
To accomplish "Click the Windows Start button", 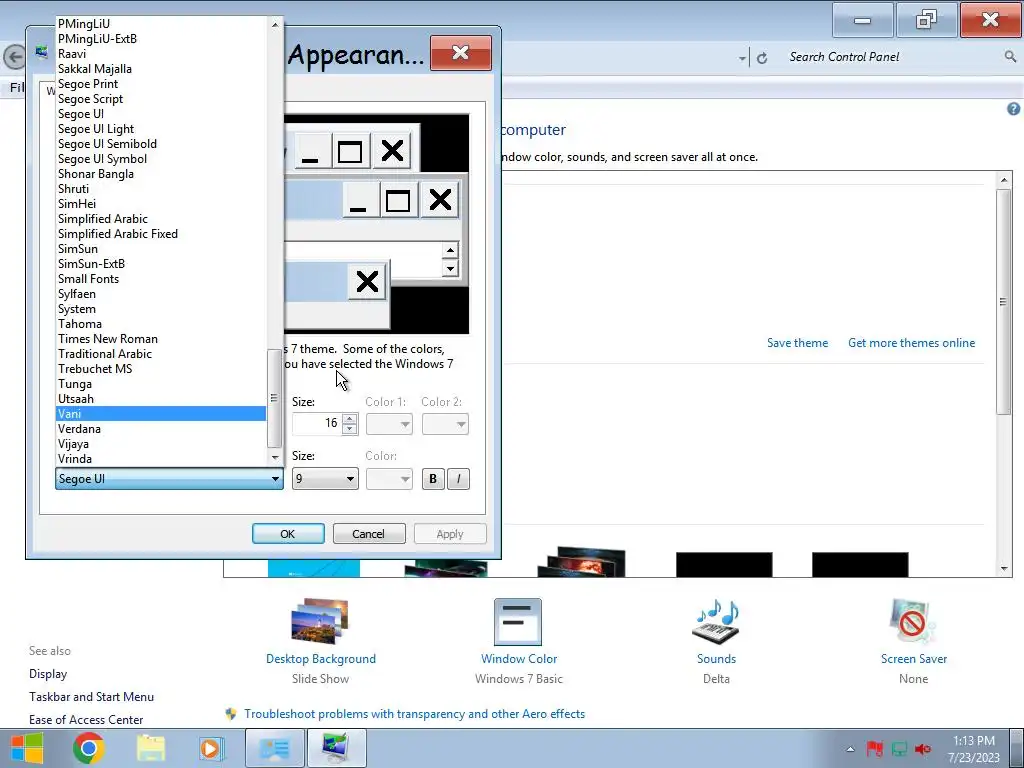I will (x=27, y=748).
